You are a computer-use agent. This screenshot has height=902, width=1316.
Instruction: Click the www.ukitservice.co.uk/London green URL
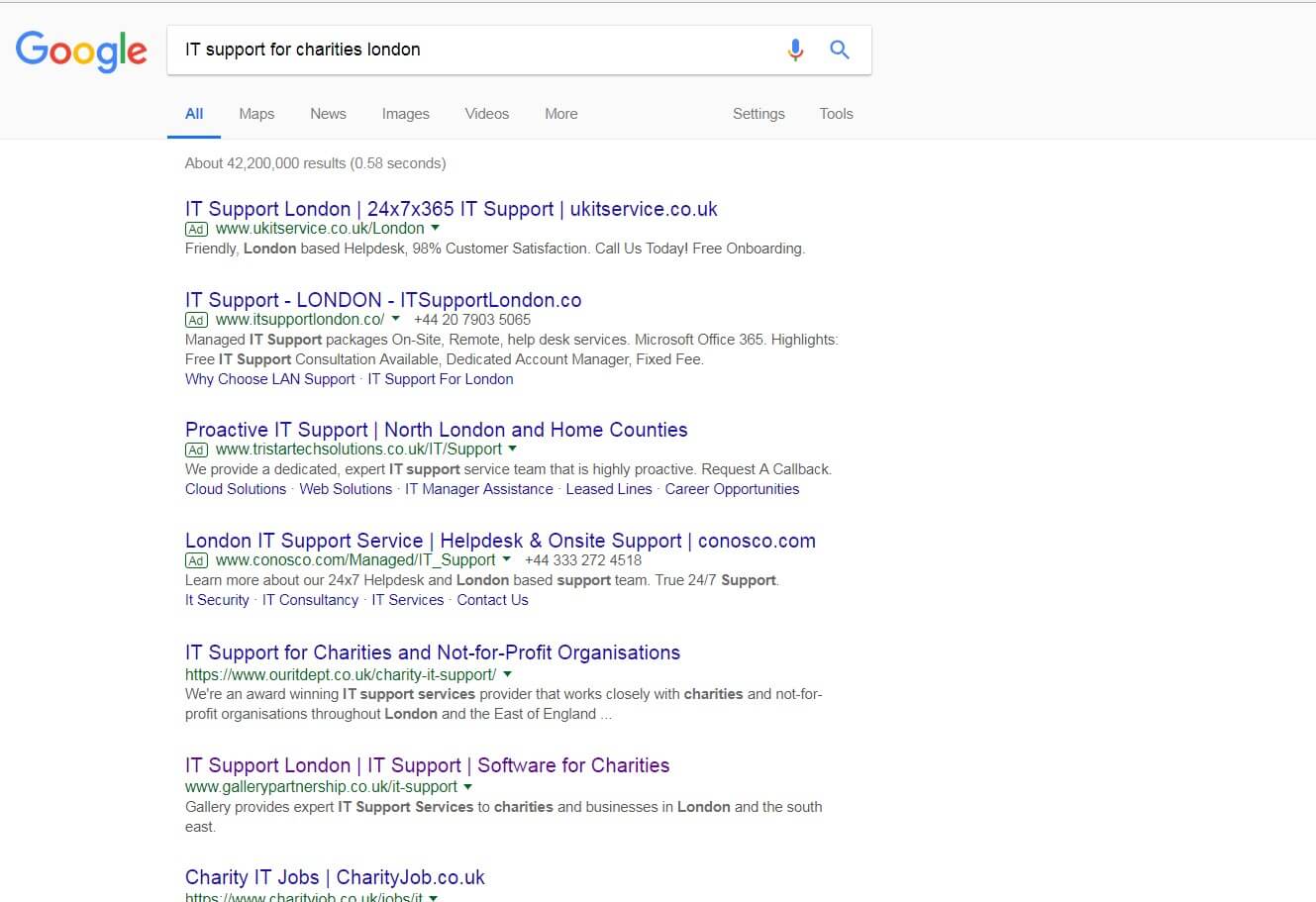(x=320, y=229)
